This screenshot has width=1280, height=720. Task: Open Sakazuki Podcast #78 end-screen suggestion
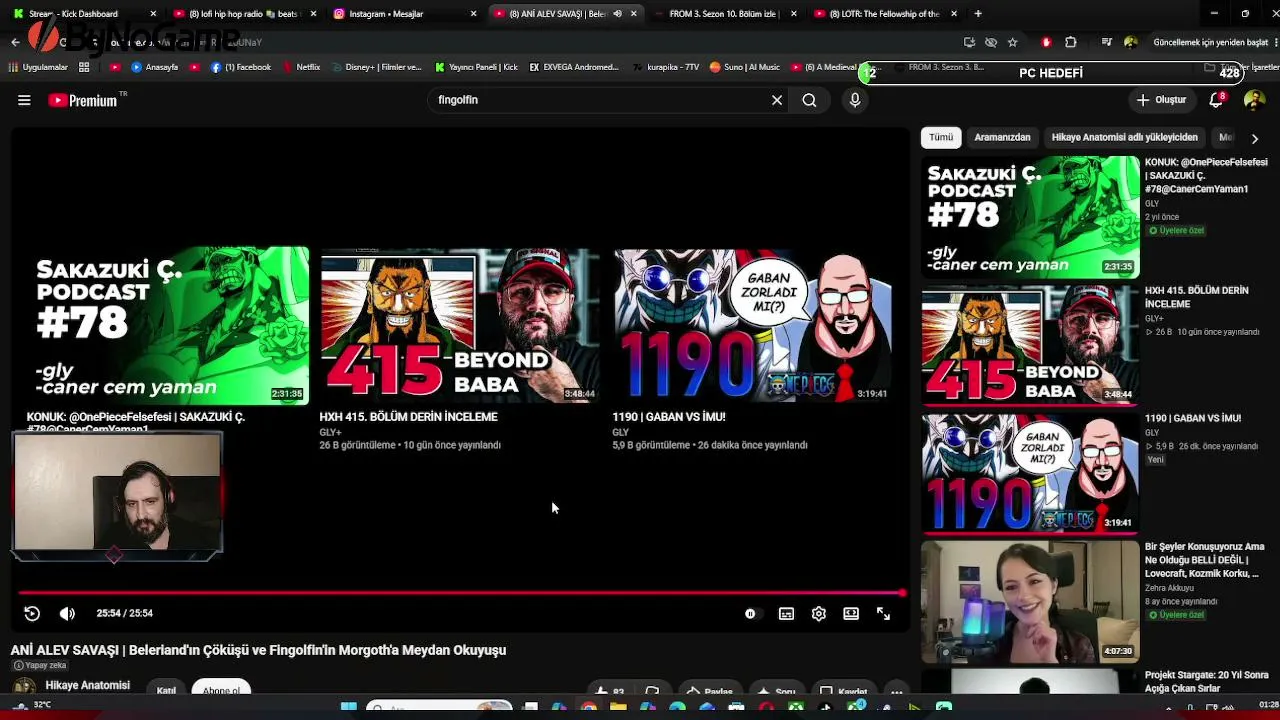[x=168, y=326]
